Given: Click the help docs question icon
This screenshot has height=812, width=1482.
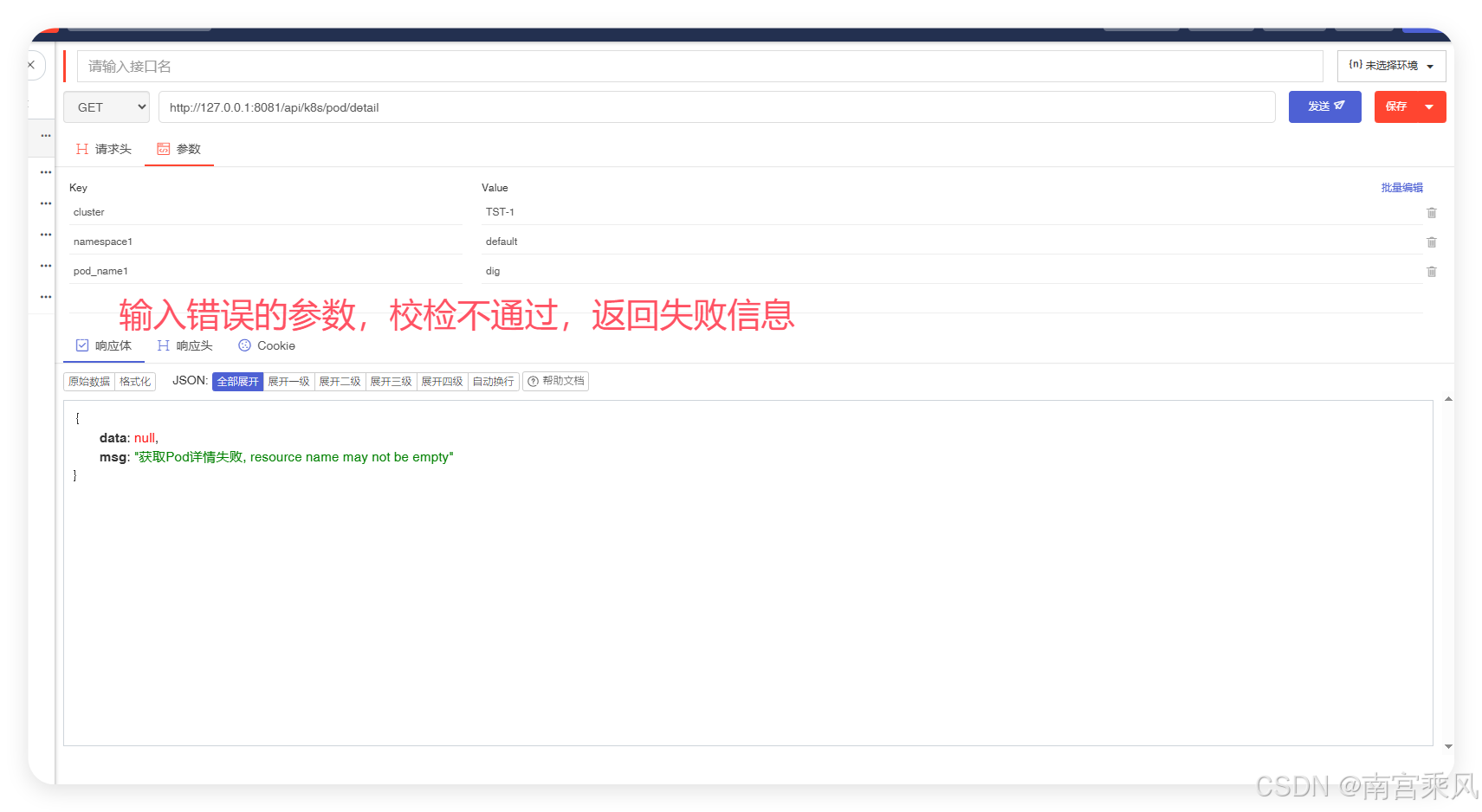Looking at the screenshot, I should [x=534, y=382].
